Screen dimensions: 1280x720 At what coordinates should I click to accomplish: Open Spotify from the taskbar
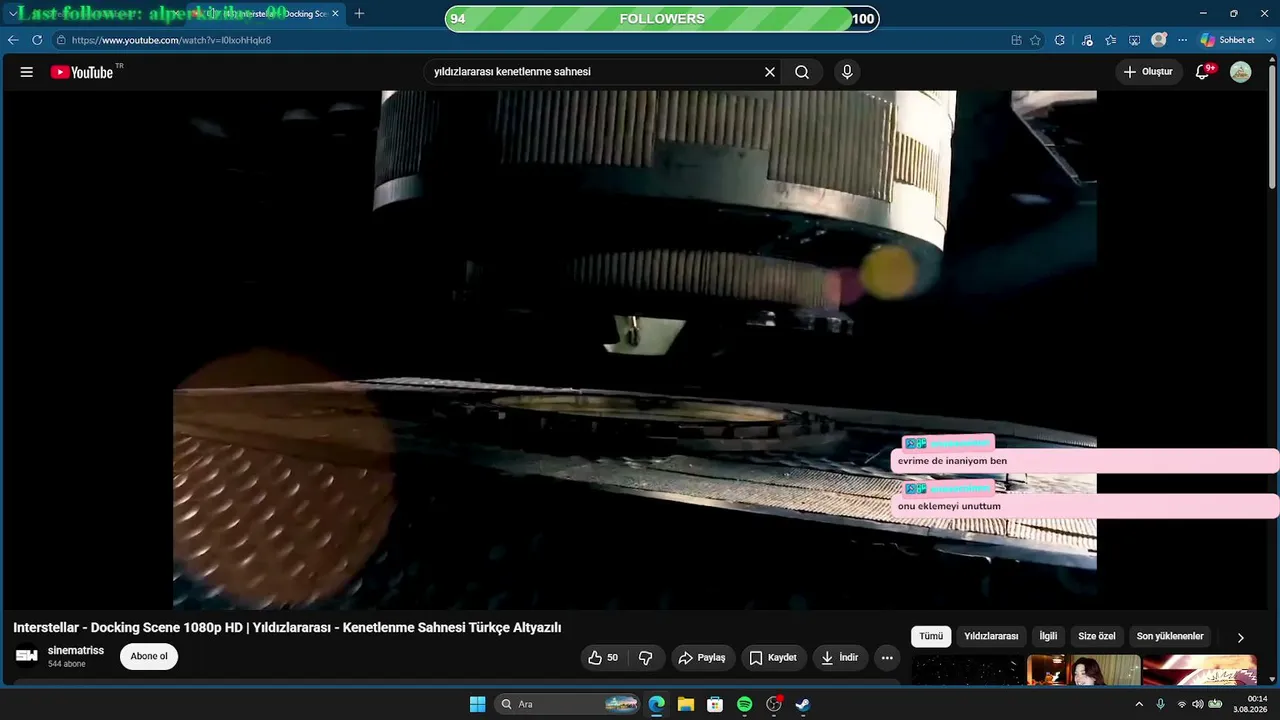744,704
